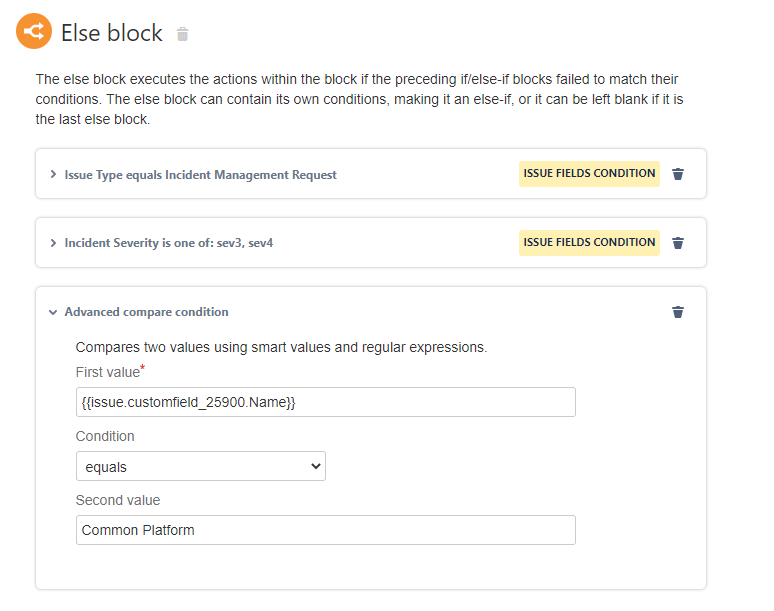Viewport: 774px width, 611px height.
Task: Expand the Issue Type condition chevron
Action: pyautogui.click(x=53, y=174)
